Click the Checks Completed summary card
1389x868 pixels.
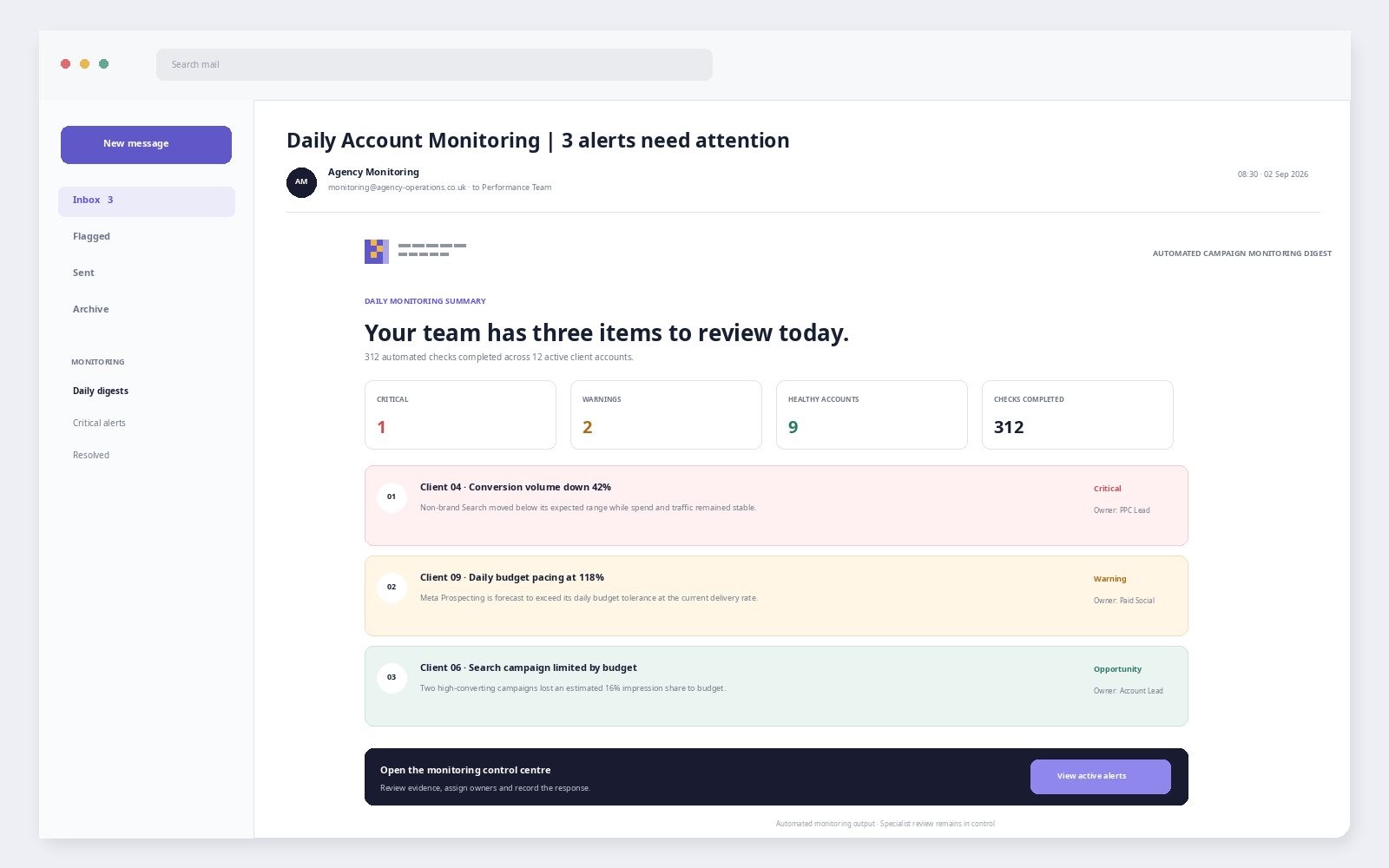tap(1077, 415)
